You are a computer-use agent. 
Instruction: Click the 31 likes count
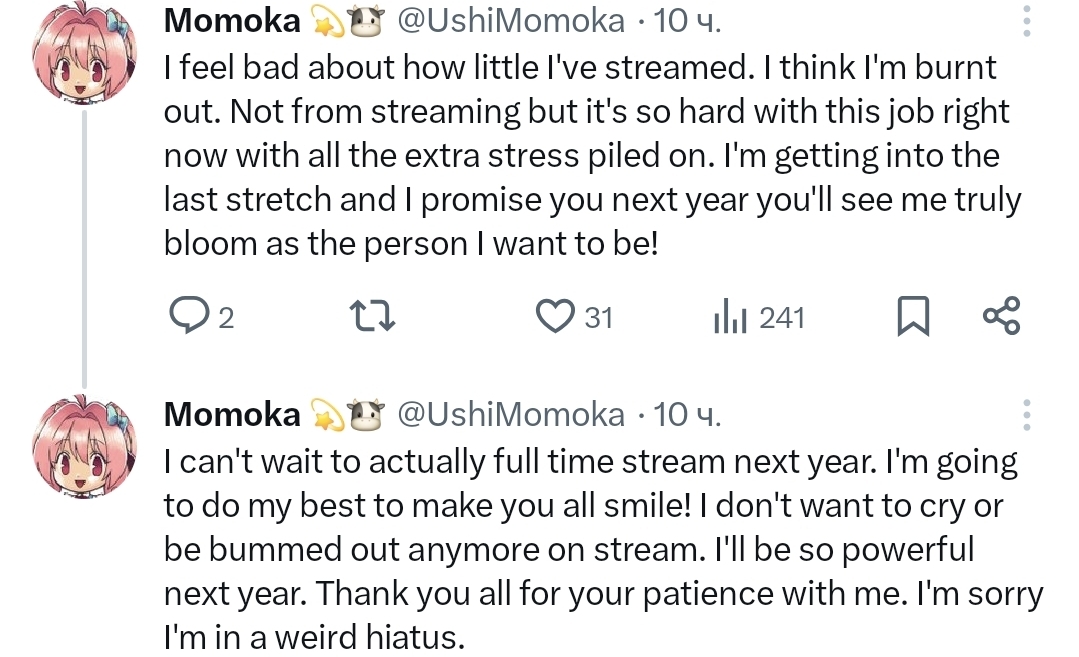(598, 318)
